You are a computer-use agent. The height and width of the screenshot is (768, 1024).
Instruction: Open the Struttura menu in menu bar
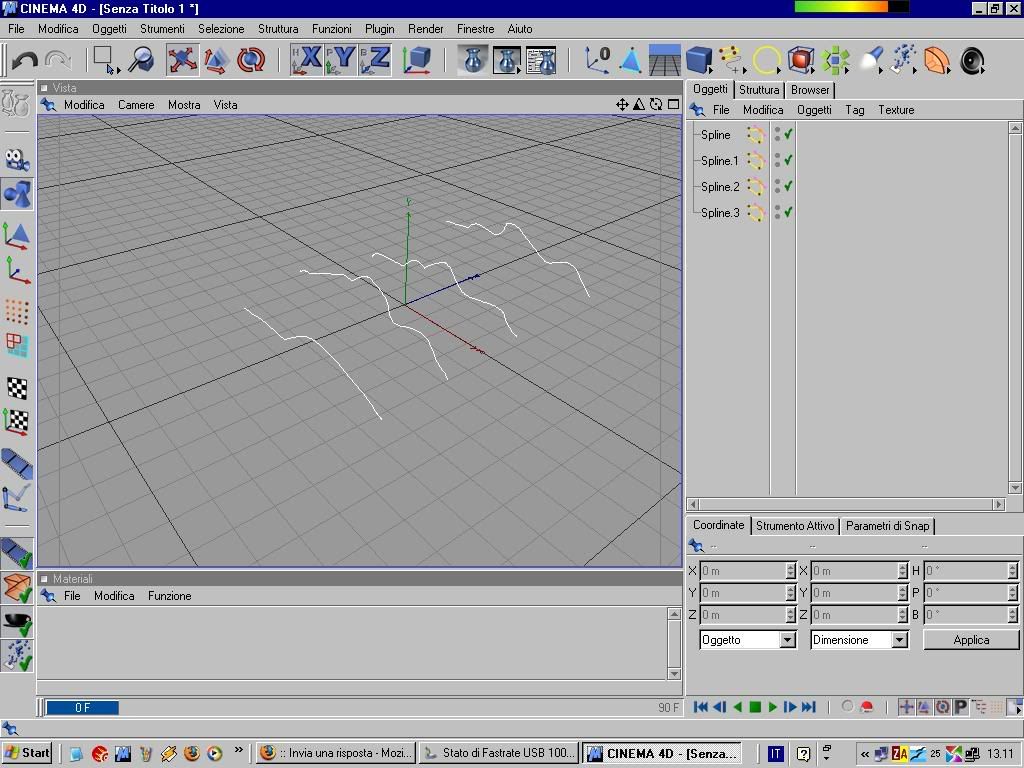click(278, 29)
